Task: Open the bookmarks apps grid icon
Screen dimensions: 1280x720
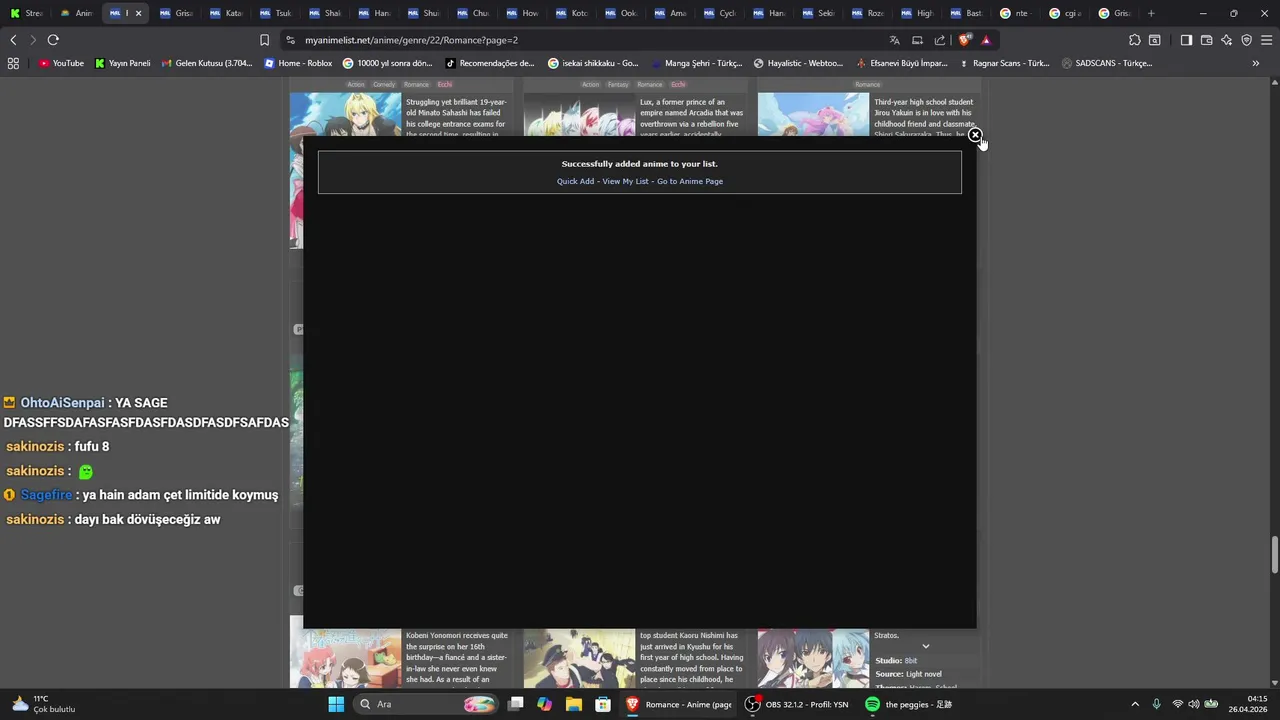Action: [13, 63]
